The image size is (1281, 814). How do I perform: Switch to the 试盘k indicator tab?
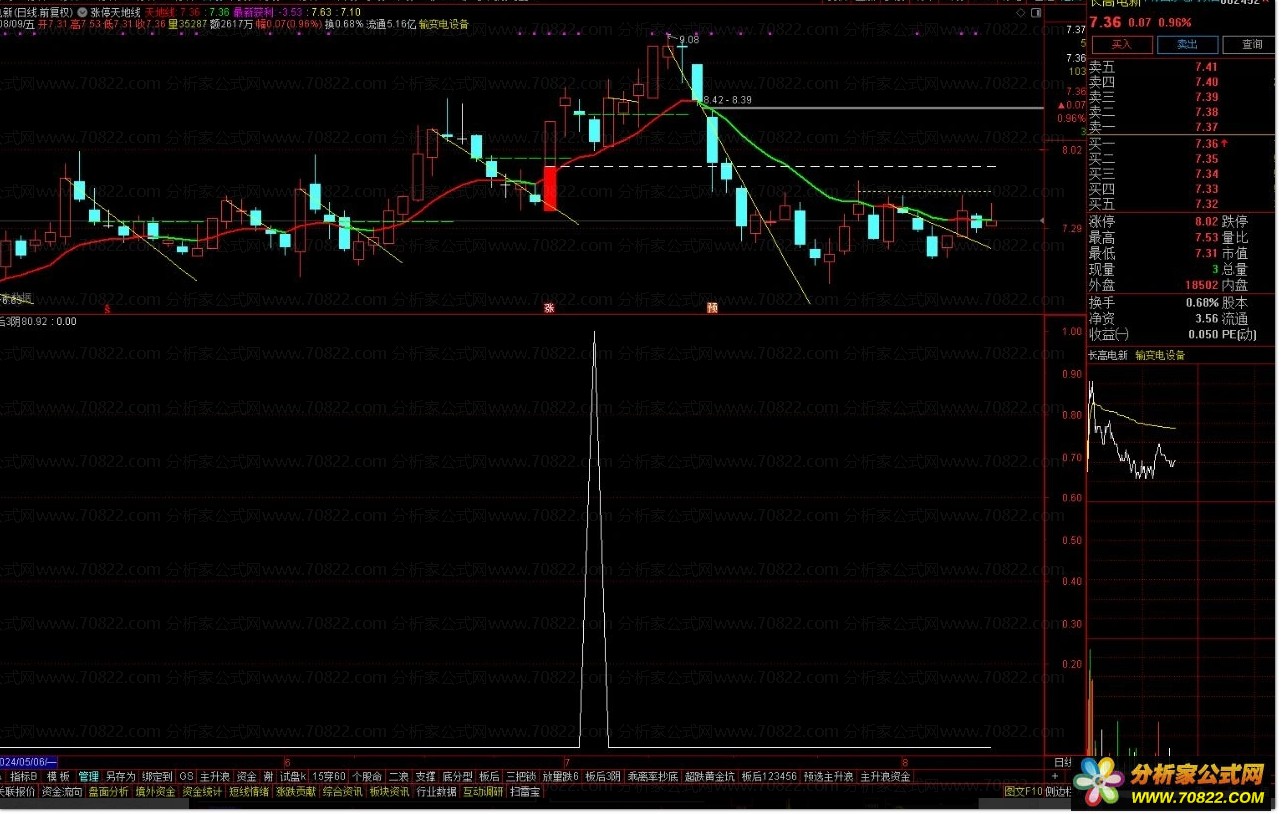point(293,776)
